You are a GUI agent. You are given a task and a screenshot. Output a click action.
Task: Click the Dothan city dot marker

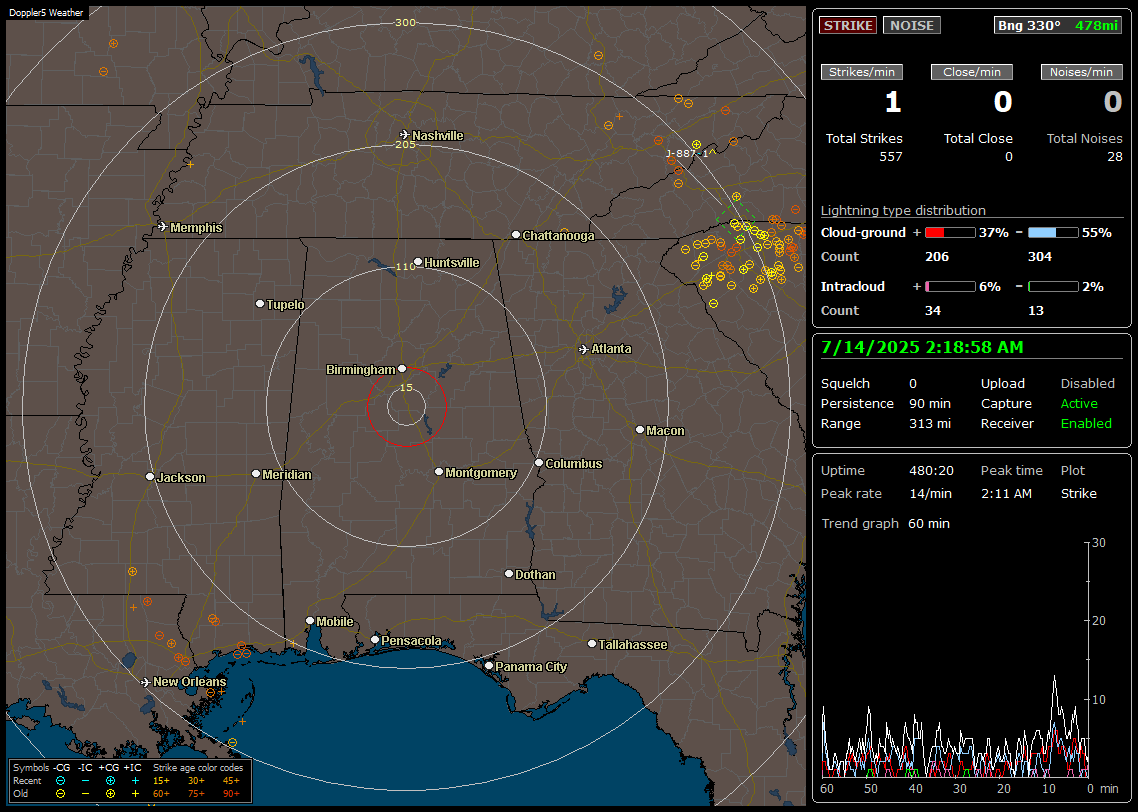(x=509, y=573)
